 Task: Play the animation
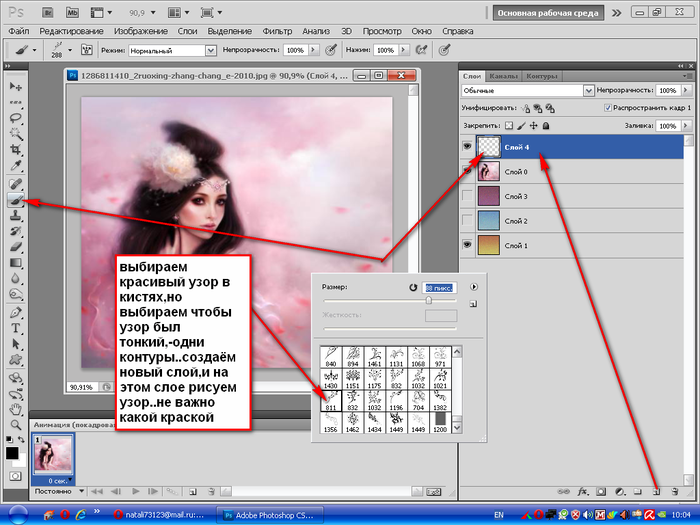[x=135, y=492]
